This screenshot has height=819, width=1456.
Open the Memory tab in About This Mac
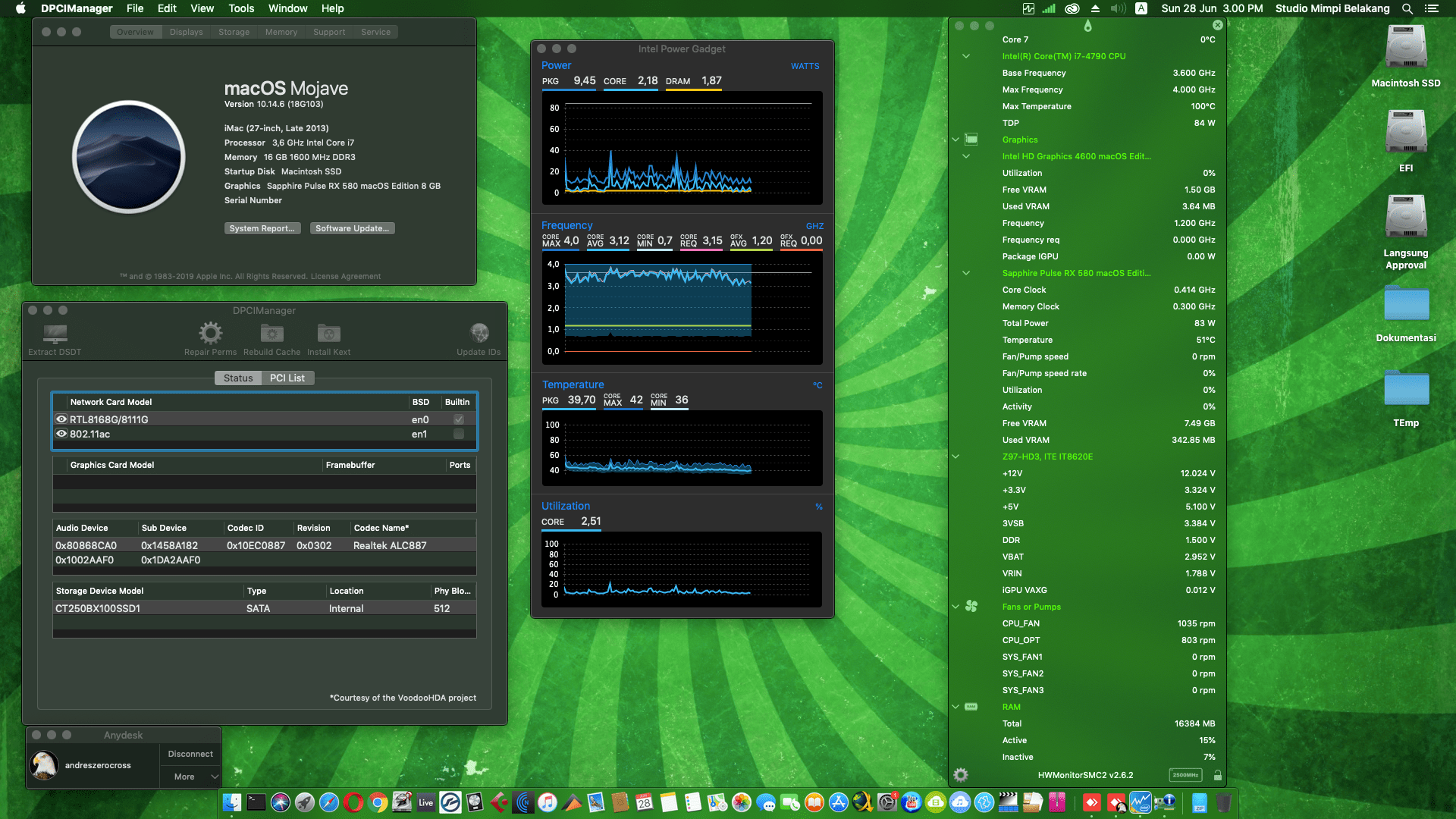pos(281,32)
